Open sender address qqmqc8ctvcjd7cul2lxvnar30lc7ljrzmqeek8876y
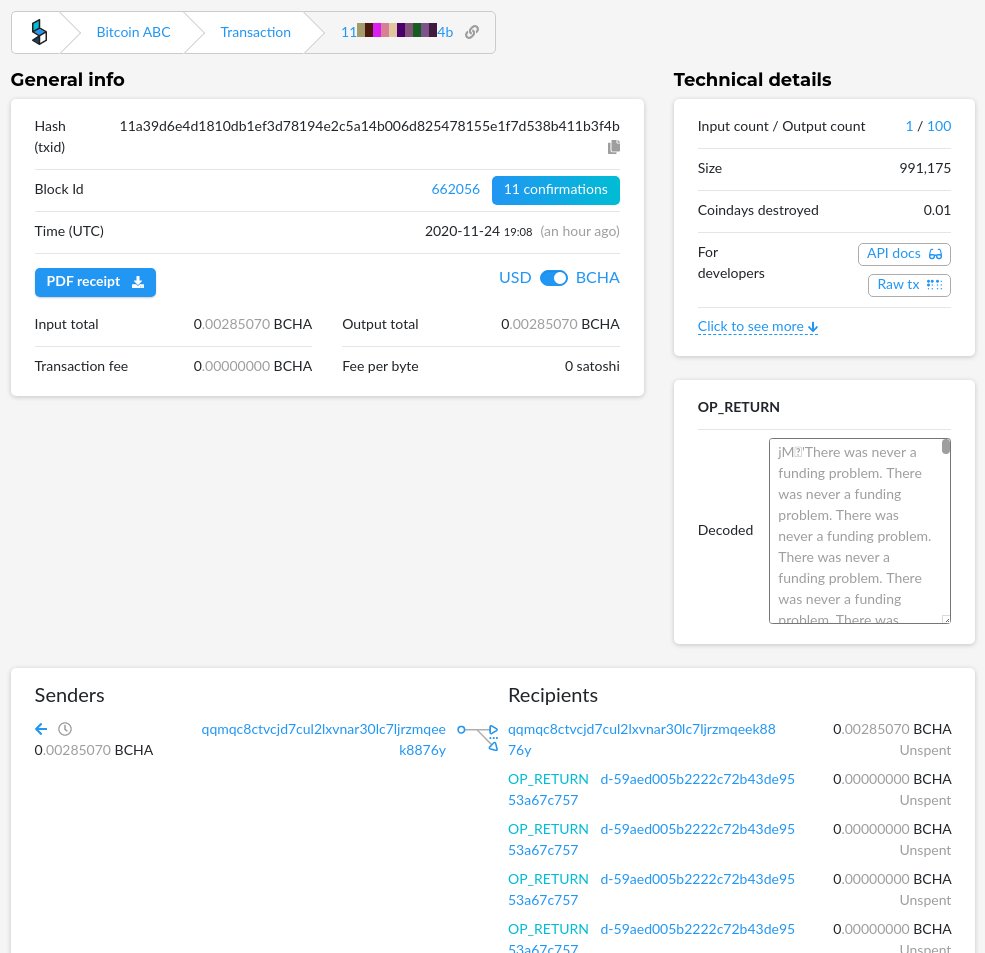 (x=323, y=740)
